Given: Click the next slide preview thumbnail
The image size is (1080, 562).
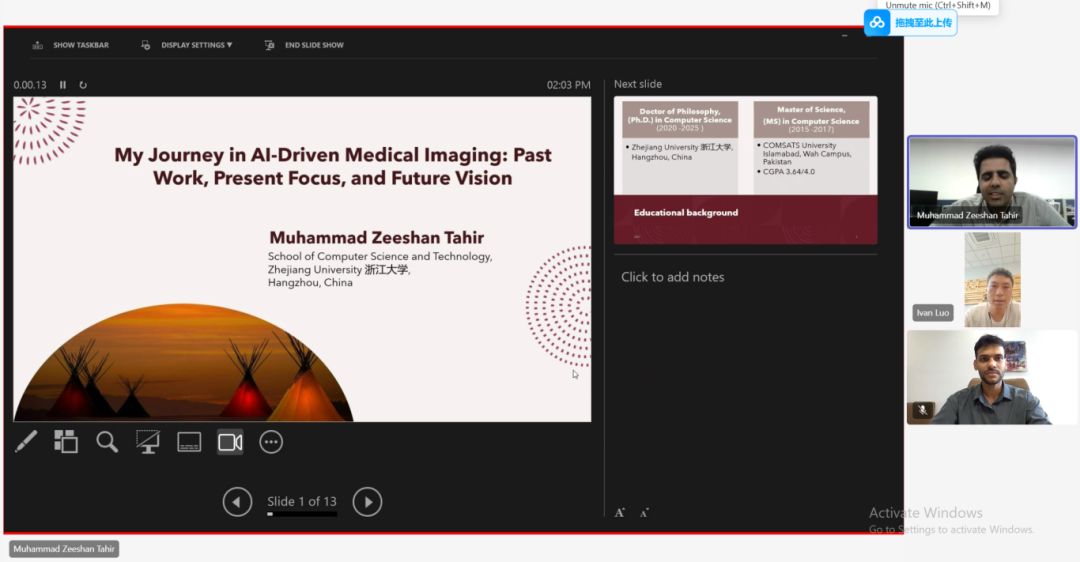Looking at the screenshot, I should point(745,170).
